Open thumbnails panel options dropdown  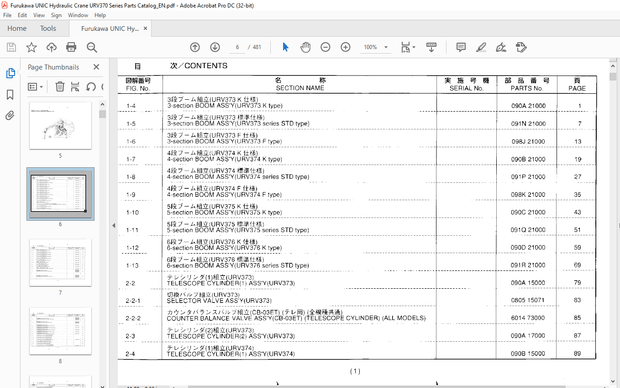[x=35, y=86]
